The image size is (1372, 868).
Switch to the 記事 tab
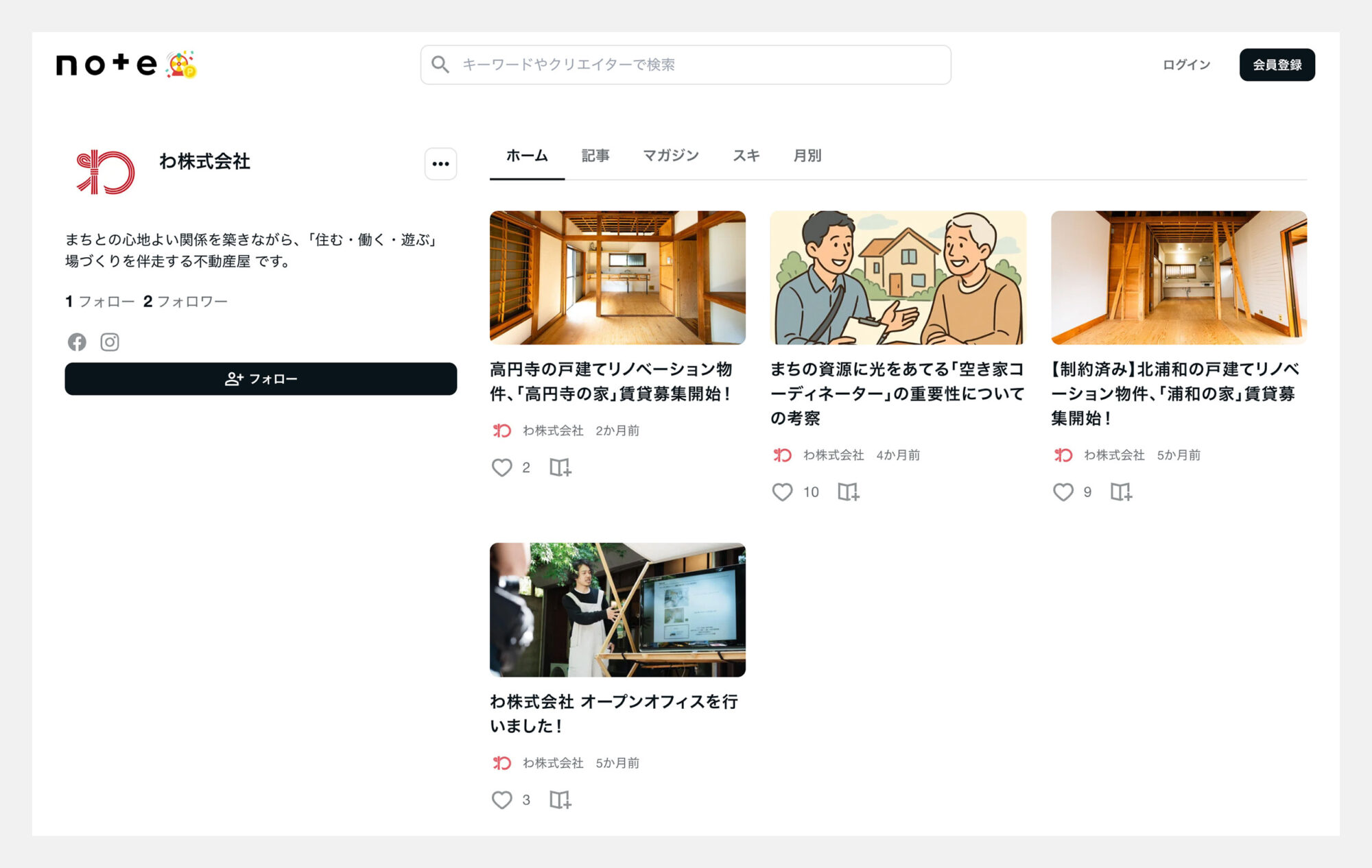[595, 156]
